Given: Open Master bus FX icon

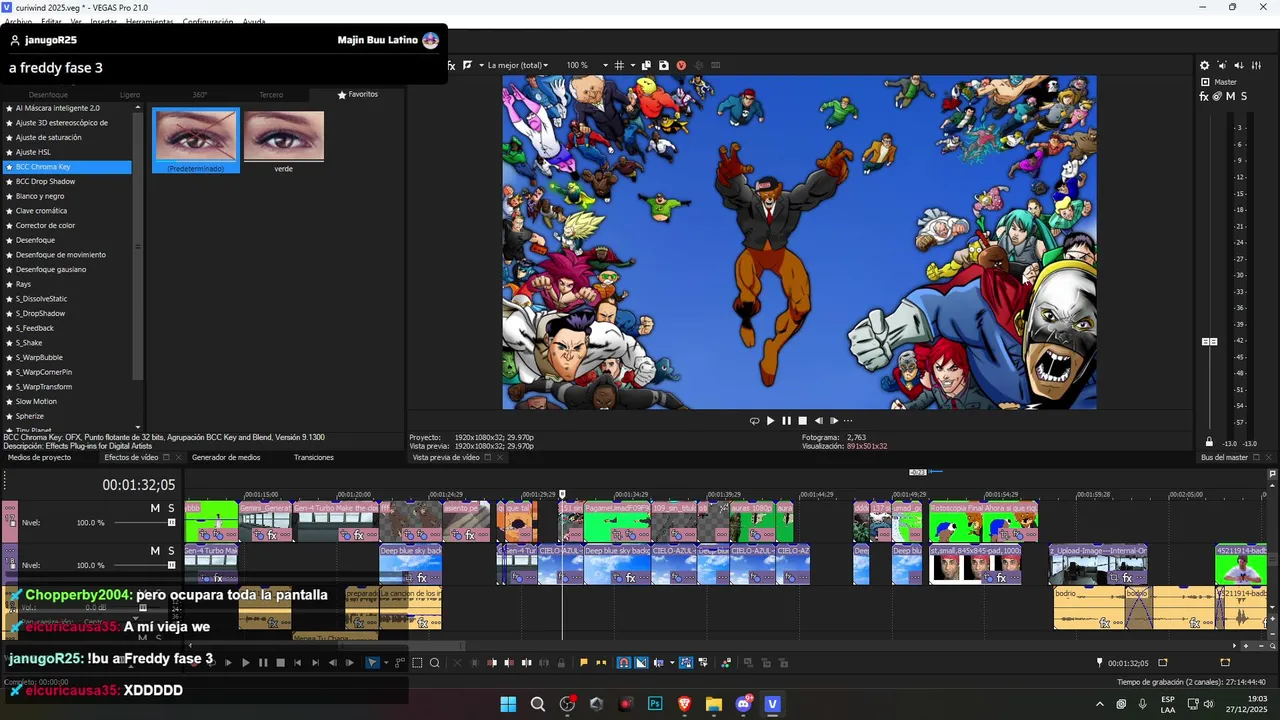Looking at the screenshot, I should (x=1205, y=96).
